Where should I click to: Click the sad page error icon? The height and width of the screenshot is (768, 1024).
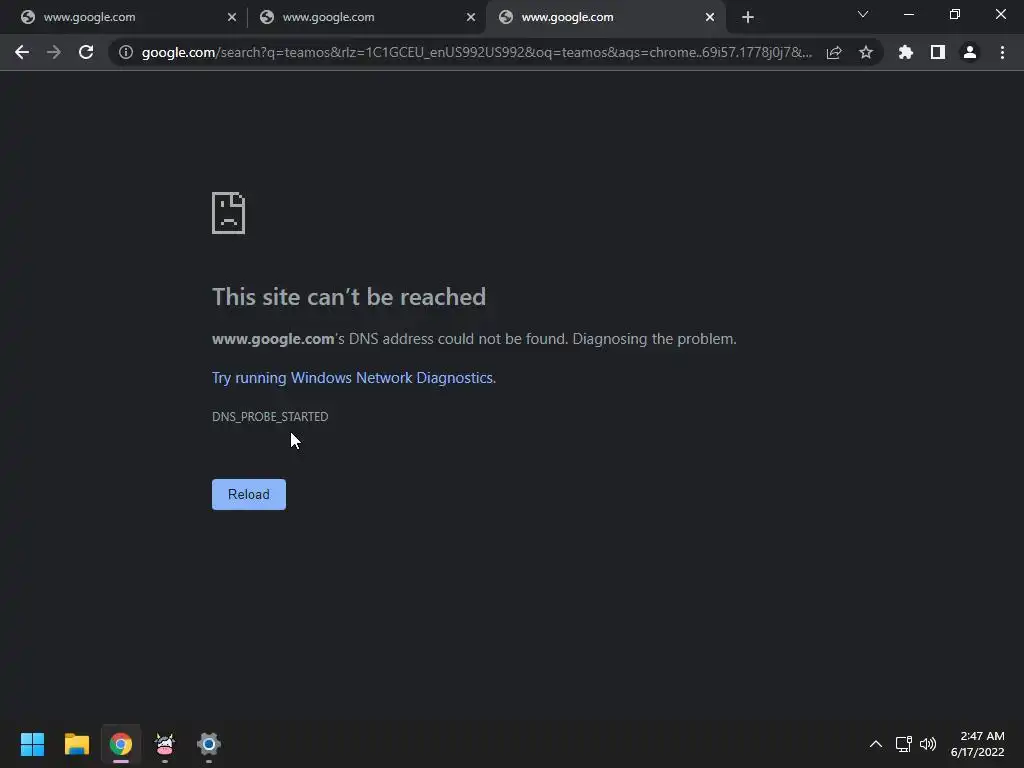[x=229, y=213]
